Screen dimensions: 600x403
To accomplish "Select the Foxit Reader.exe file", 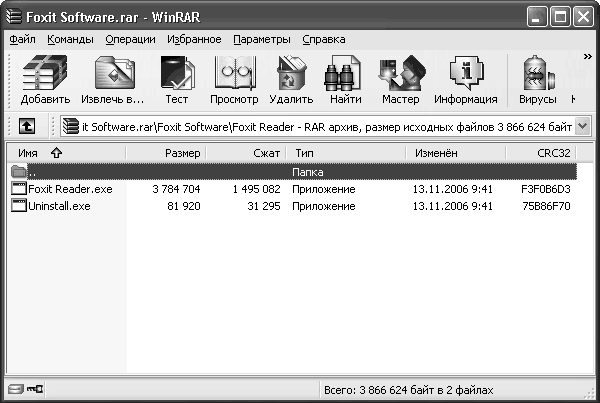I will pyautogui.click(x=70, y=189).
